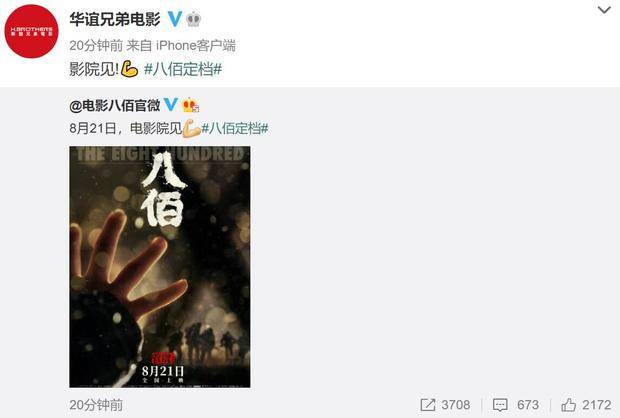Open the repost count 3708

tap(456, 405)
